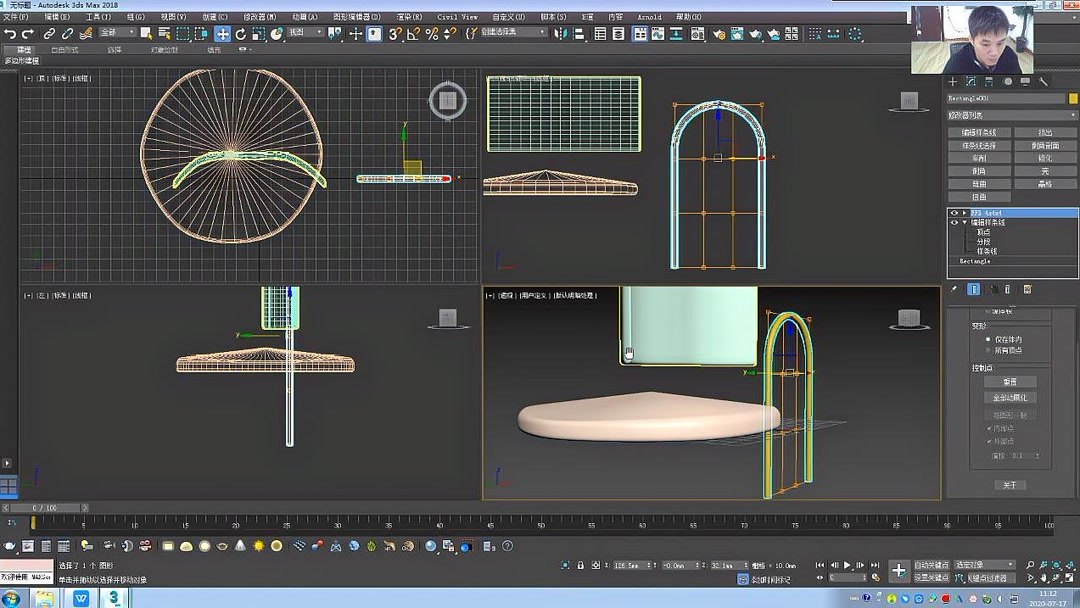Activate the Select and Move tool

222,33
